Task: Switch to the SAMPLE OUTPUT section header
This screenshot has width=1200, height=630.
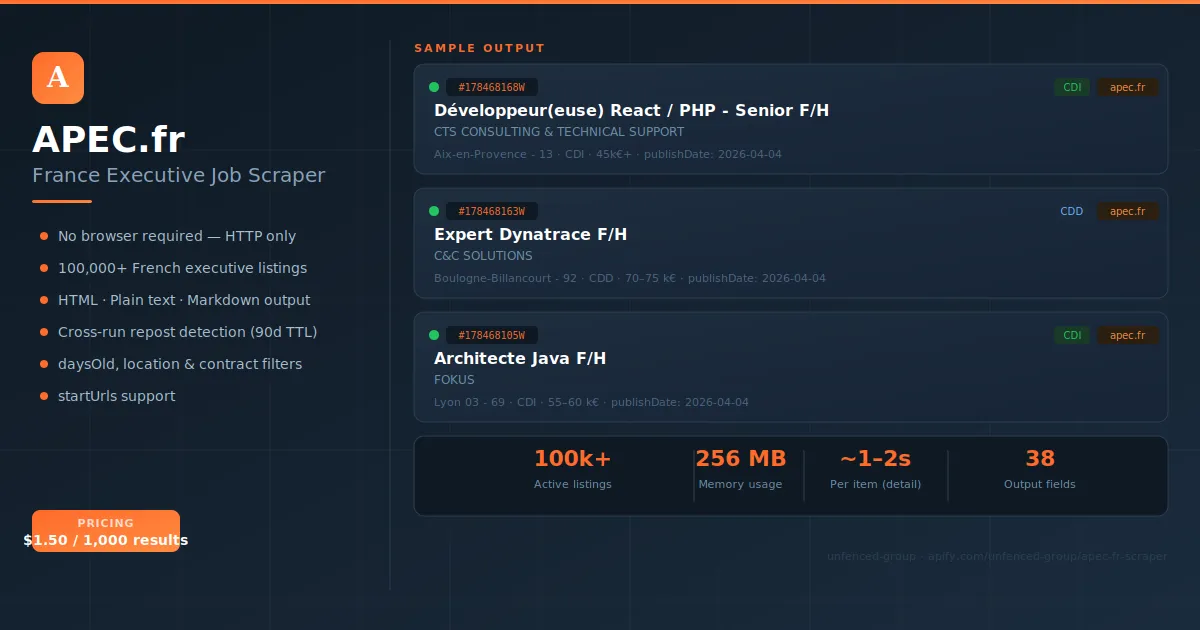Action: [480, 47]
